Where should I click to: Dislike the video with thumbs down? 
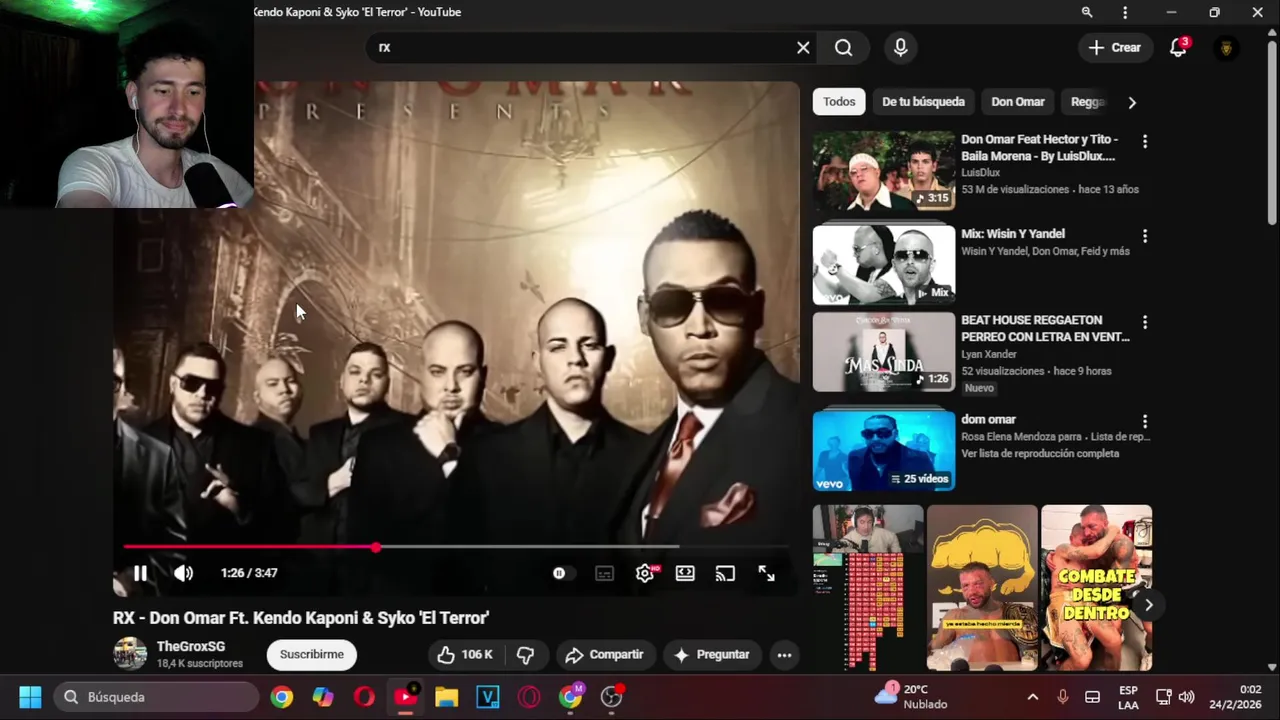(525, 654)
